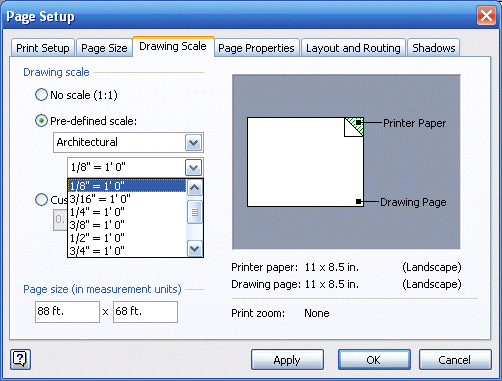Screen dimensions: 502x381
Task: Switch to the Print Setup tab
Action: coord(43,48)
